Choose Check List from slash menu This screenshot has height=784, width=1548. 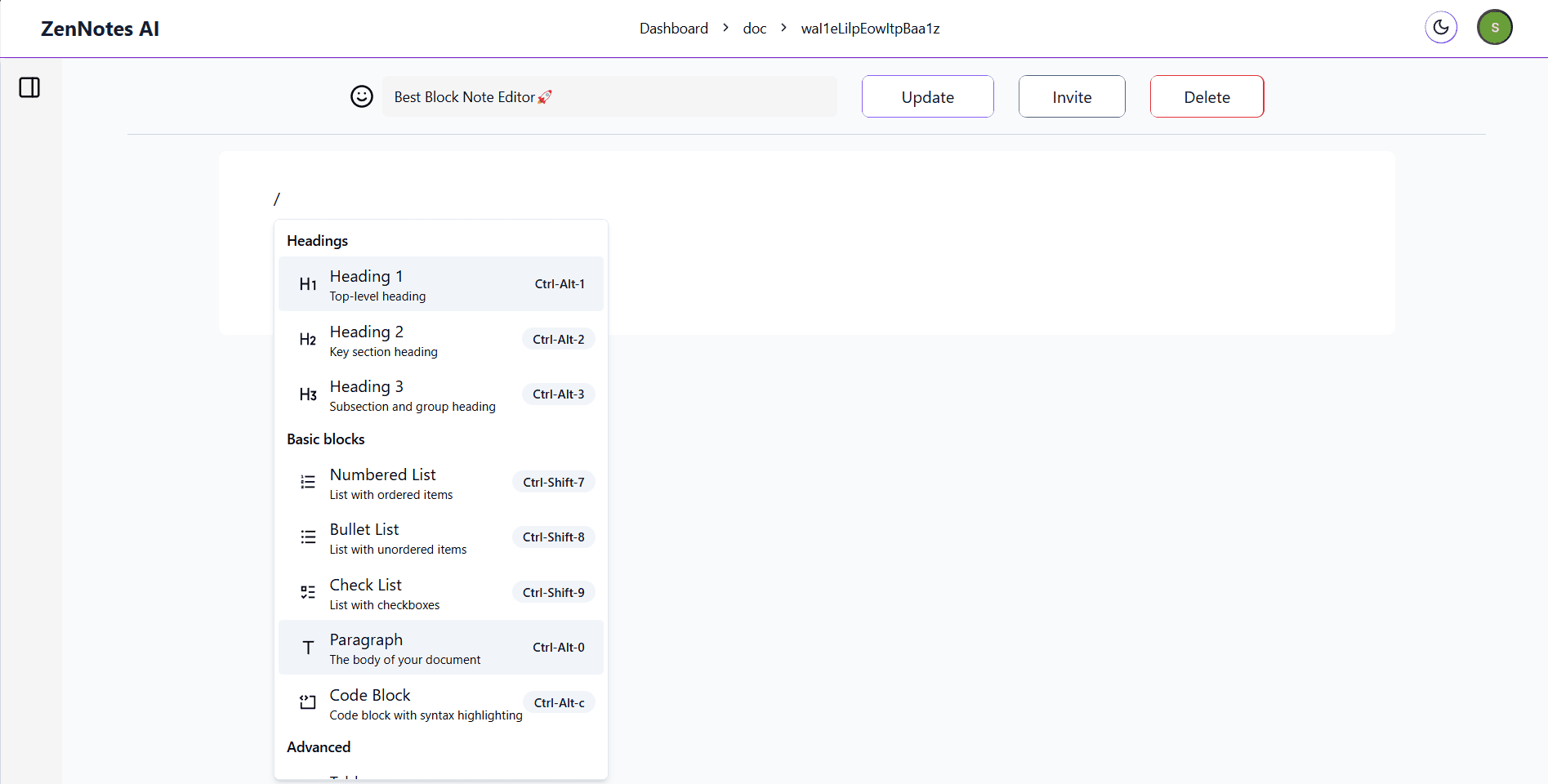(441, 593)
